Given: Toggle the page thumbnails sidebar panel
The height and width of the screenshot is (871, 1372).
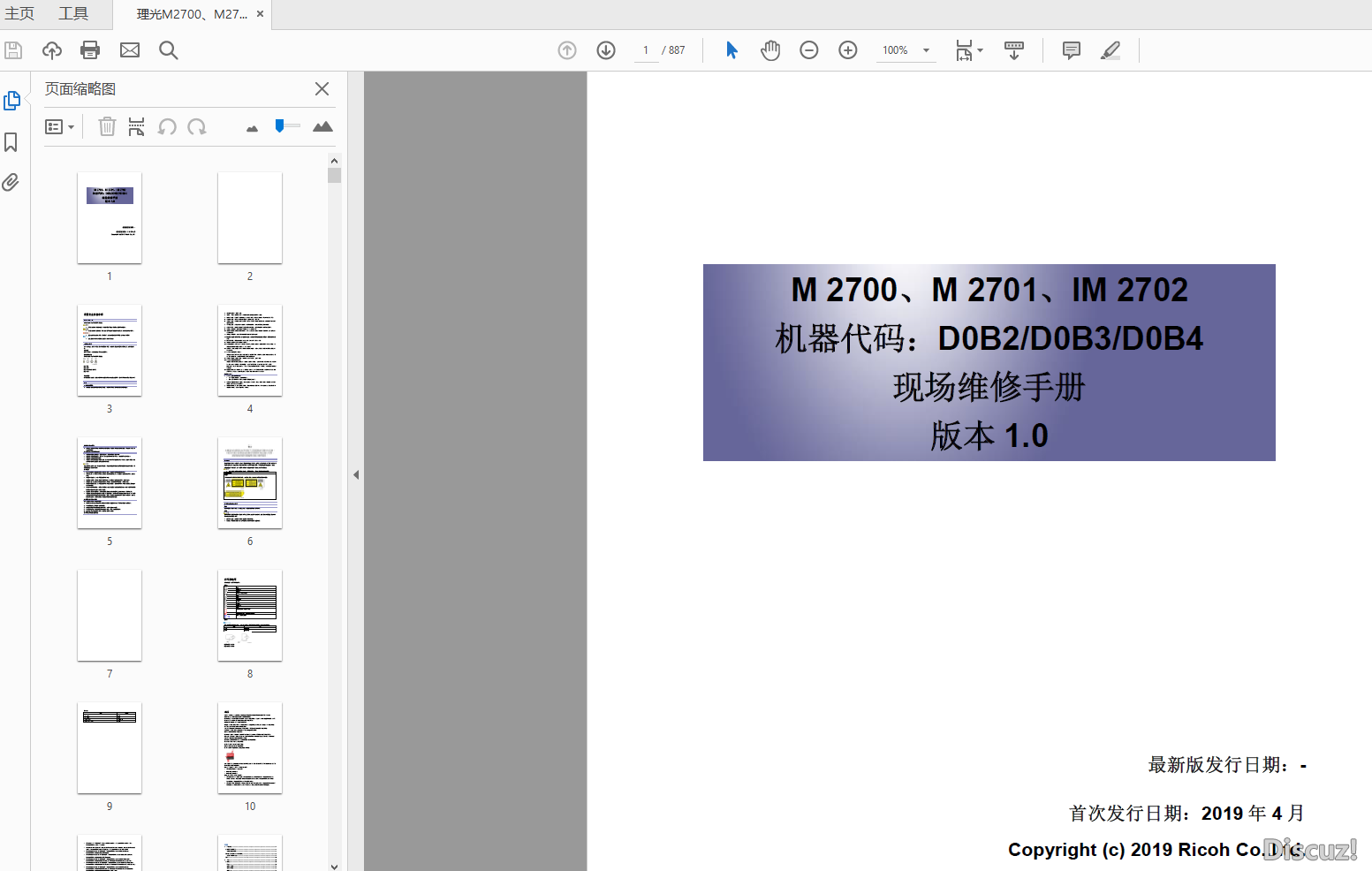Looking at the screenshot, I should (x=11, y=101).
